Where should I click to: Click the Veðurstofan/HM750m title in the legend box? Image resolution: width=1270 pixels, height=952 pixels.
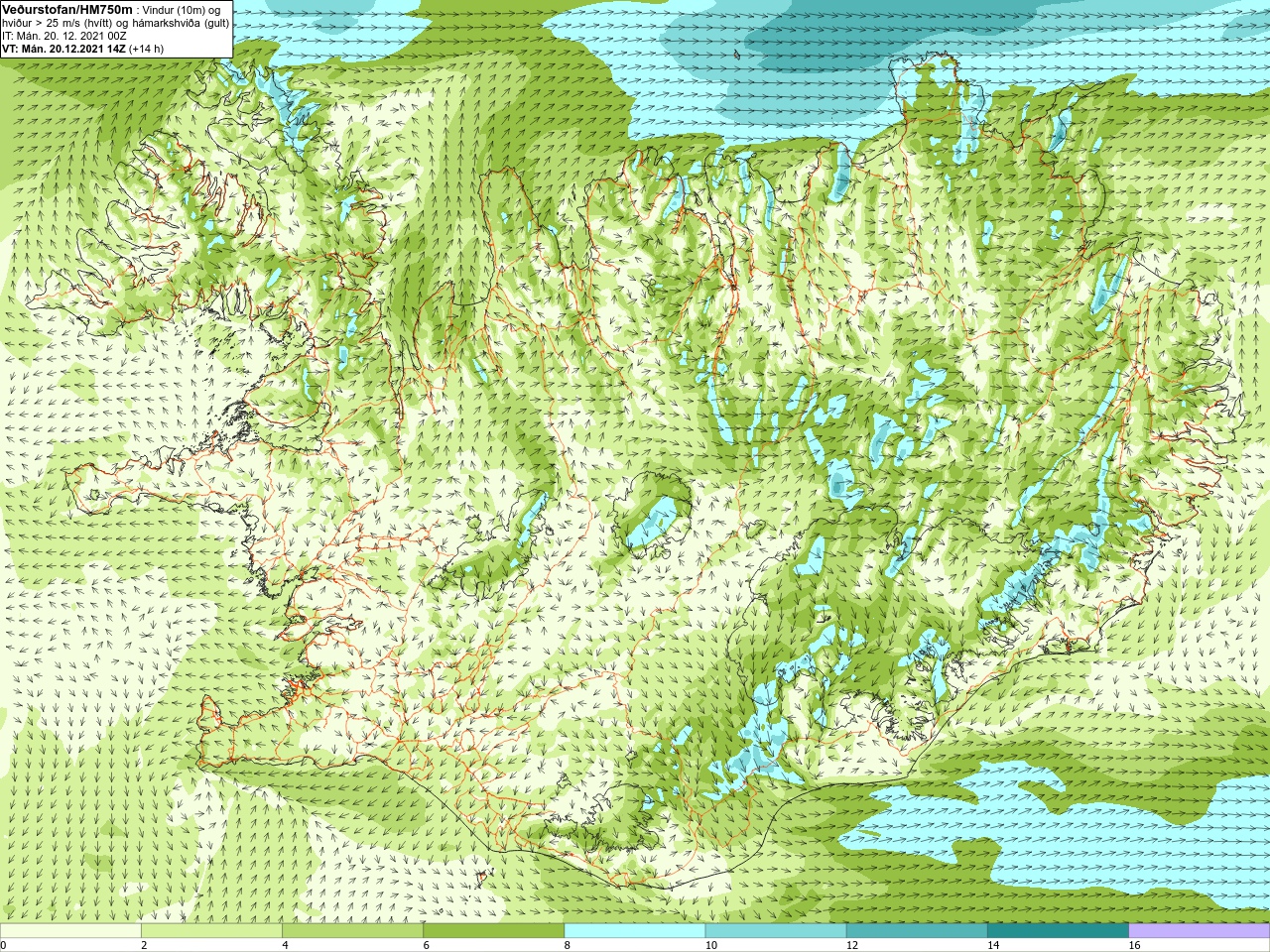pos(68,9)
